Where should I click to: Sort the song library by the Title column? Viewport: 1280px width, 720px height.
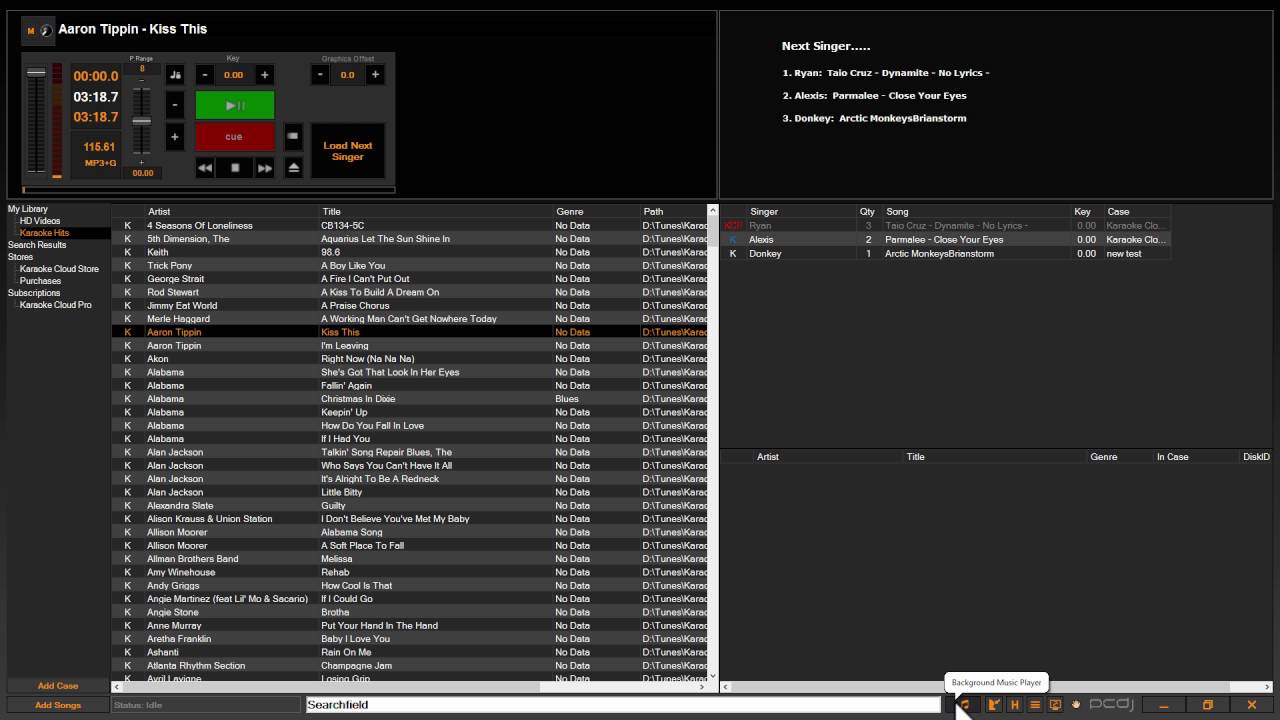436,211
